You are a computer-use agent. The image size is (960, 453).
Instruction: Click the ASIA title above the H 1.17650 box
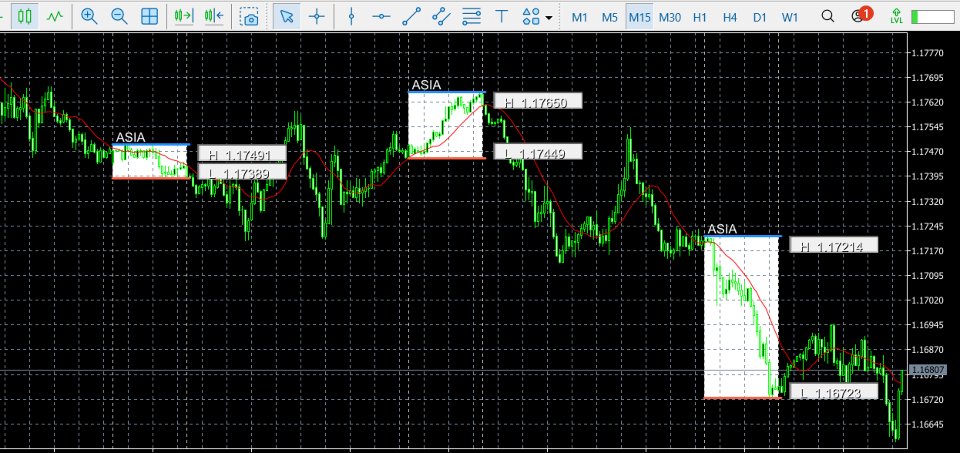tap(426, 85)
